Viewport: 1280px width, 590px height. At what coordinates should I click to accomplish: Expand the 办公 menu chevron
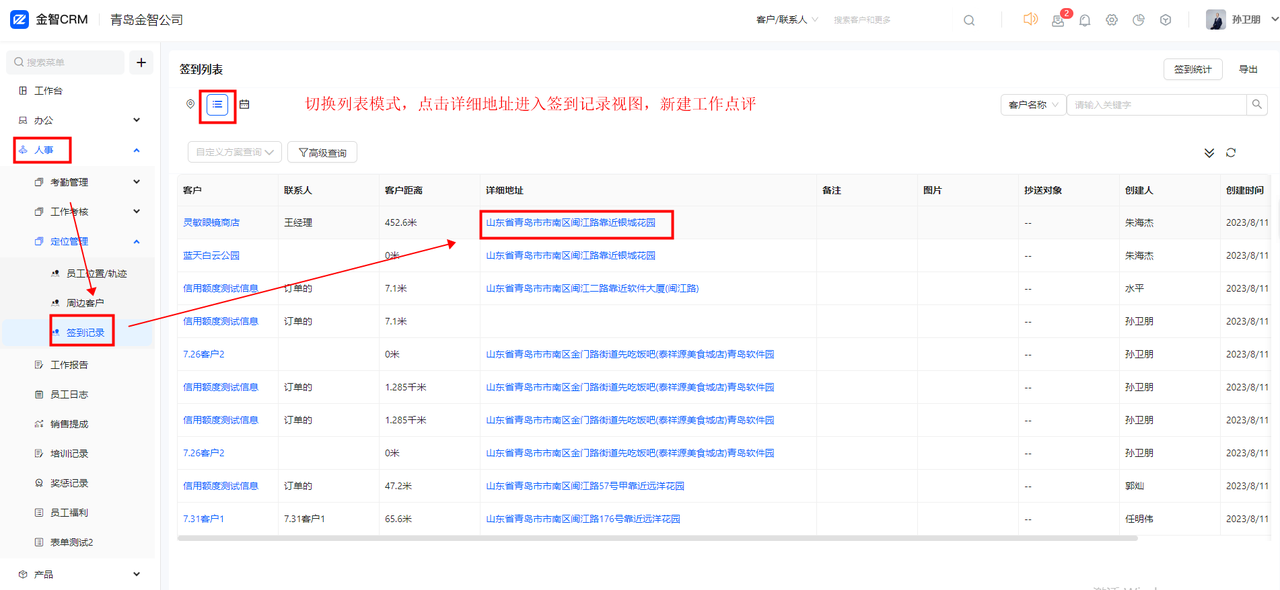(x=137, y=120)
